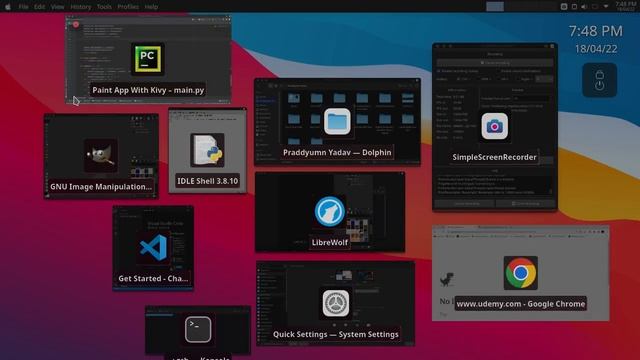
Task: Switch to Chrome via its round logo
Action: 520,273
